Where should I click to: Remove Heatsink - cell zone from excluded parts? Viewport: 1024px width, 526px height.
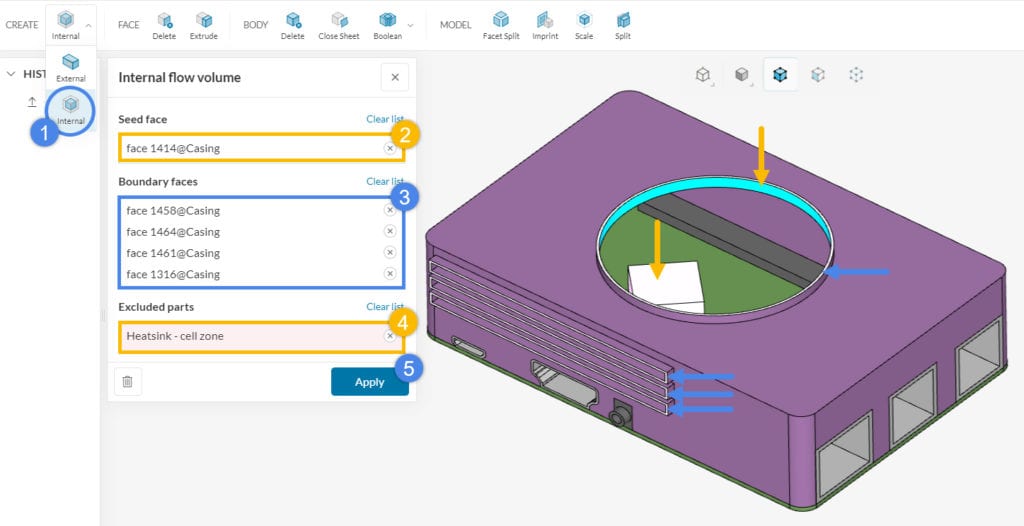point(390,336)
